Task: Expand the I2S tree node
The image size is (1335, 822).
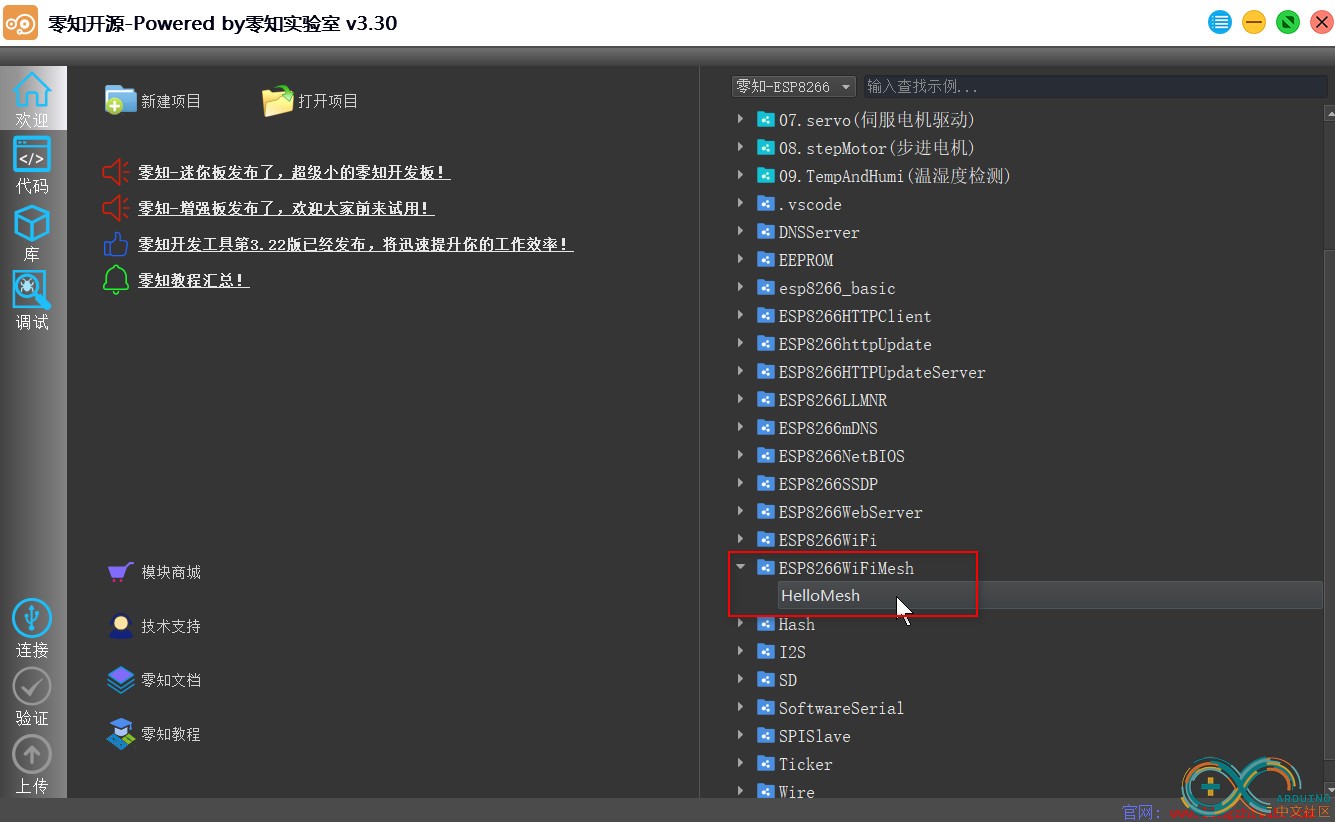Action: (740, 651)
